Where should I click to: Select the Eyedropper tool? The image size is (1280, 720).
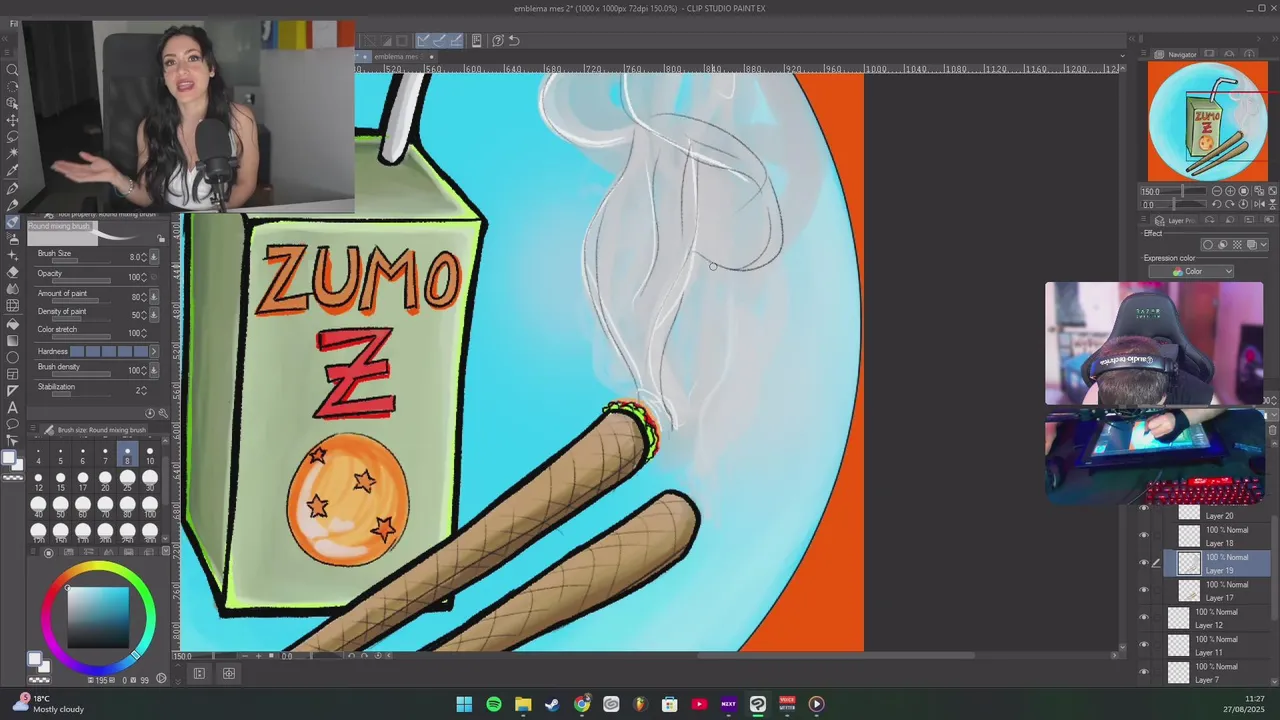pos(12,171)
